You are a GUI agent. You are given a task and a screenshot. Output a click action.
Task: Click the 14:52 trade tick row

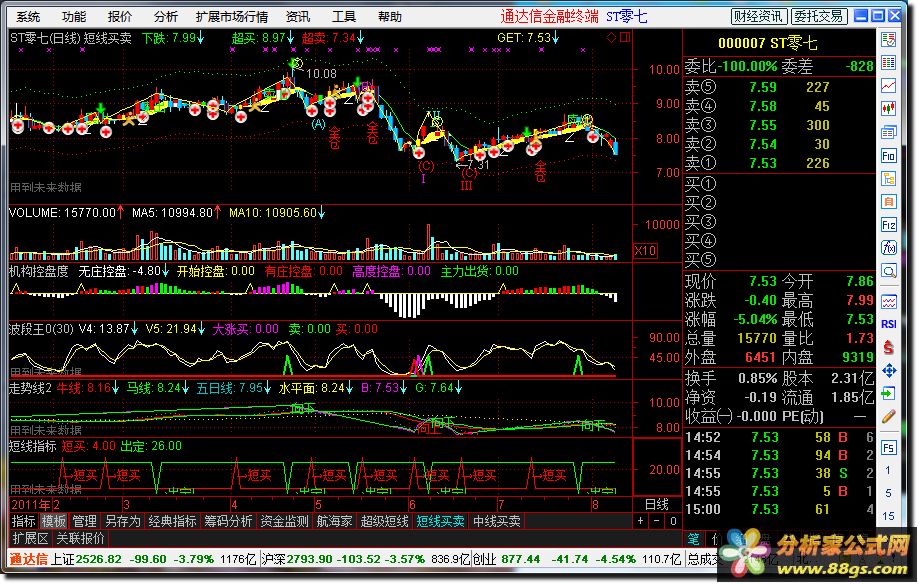(x=778, y=437)
